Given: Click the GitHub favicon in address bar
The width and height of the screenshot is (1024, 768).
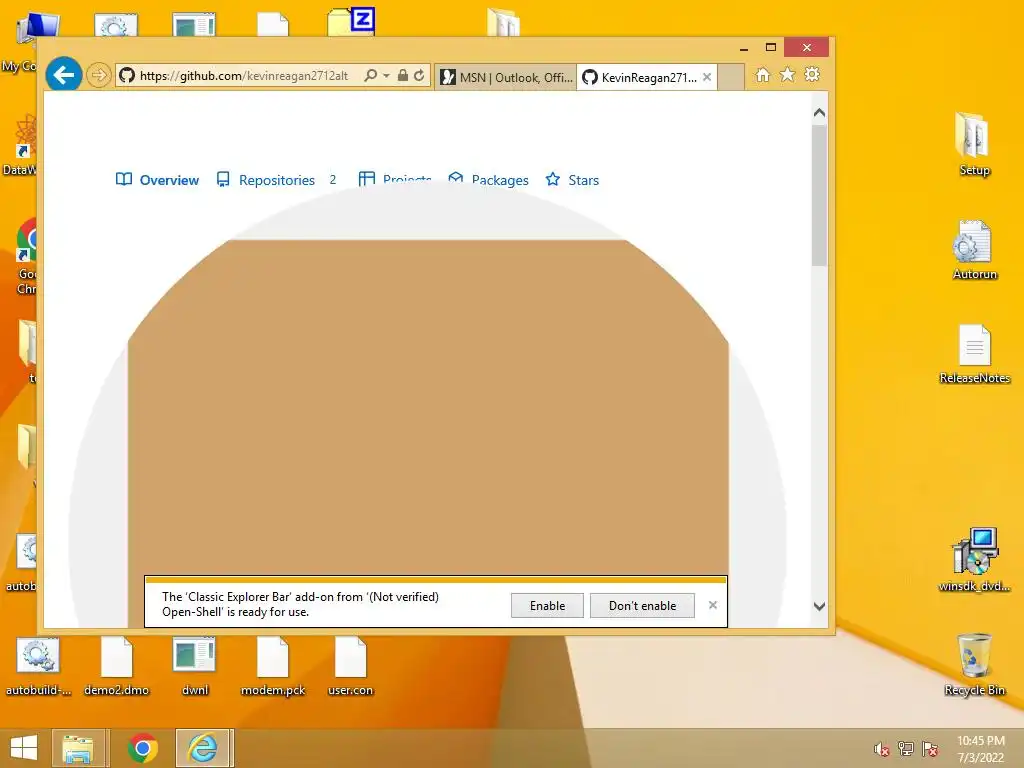Looking at the screenshot, I should click(x=127, y=76).
